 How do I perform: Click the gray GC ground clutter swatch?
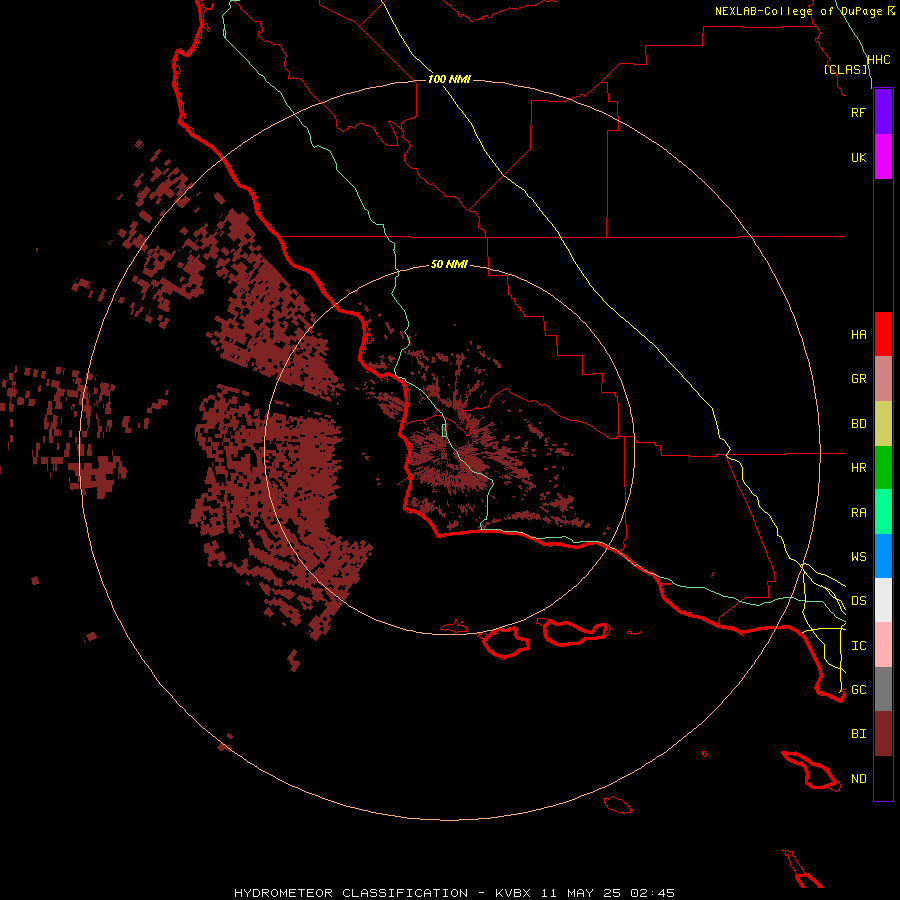883,689
